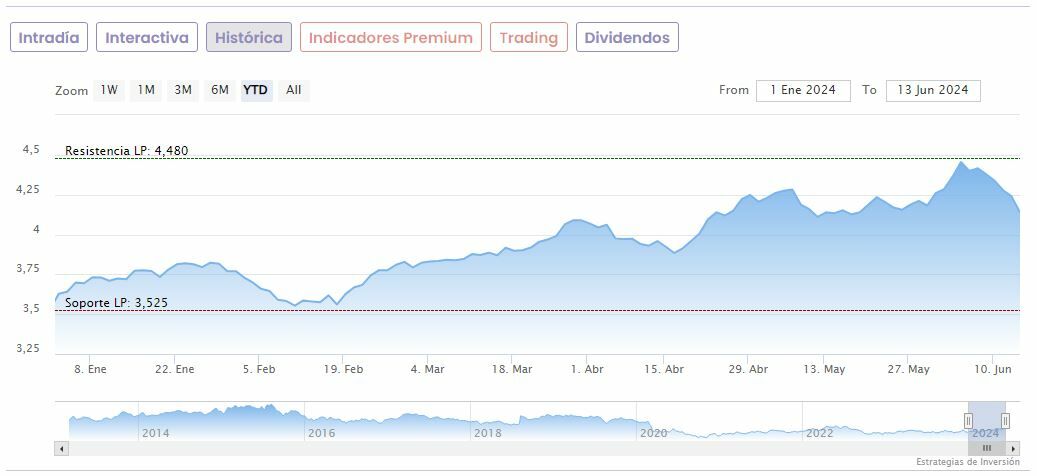This screenshot has width=1037, height=476.
Task: Grab the left navigator range handle
Action: click(968, 420)
